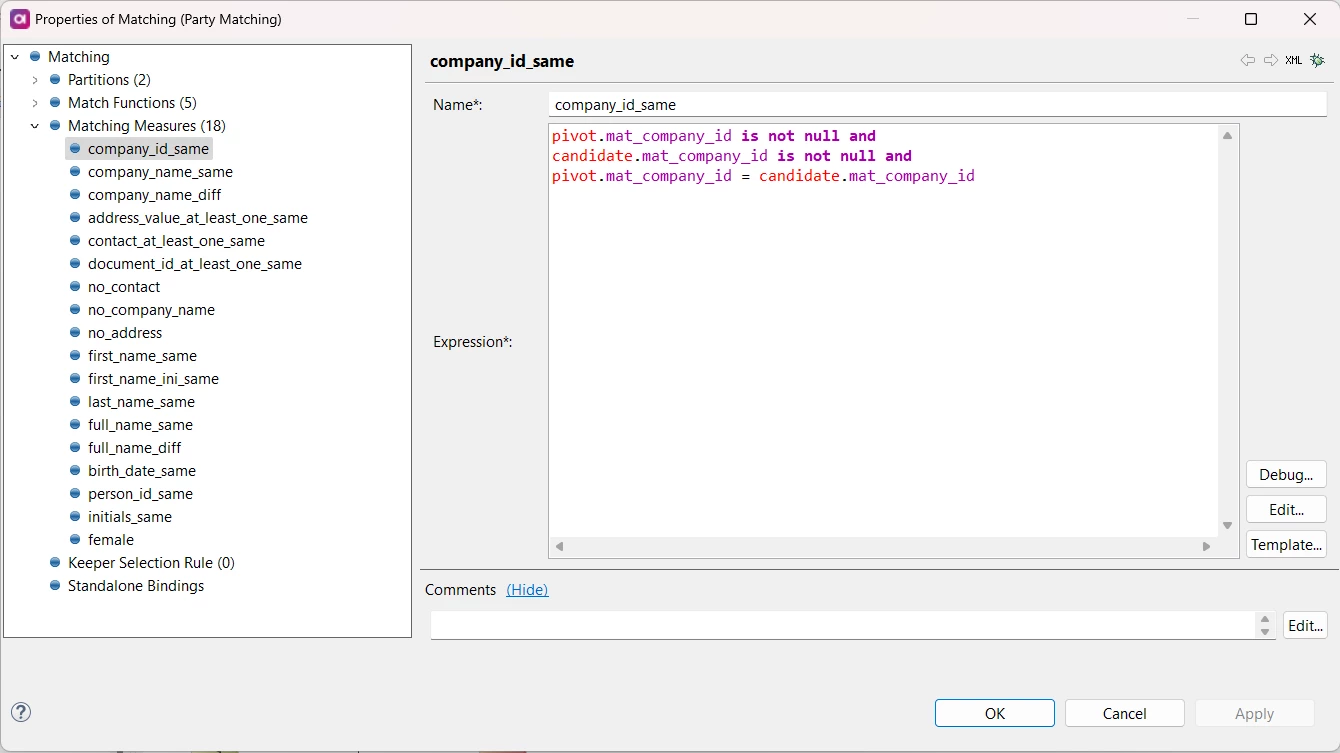
Task: Select Keeper Selection Rule (0)
Action: tap(151, 563)
